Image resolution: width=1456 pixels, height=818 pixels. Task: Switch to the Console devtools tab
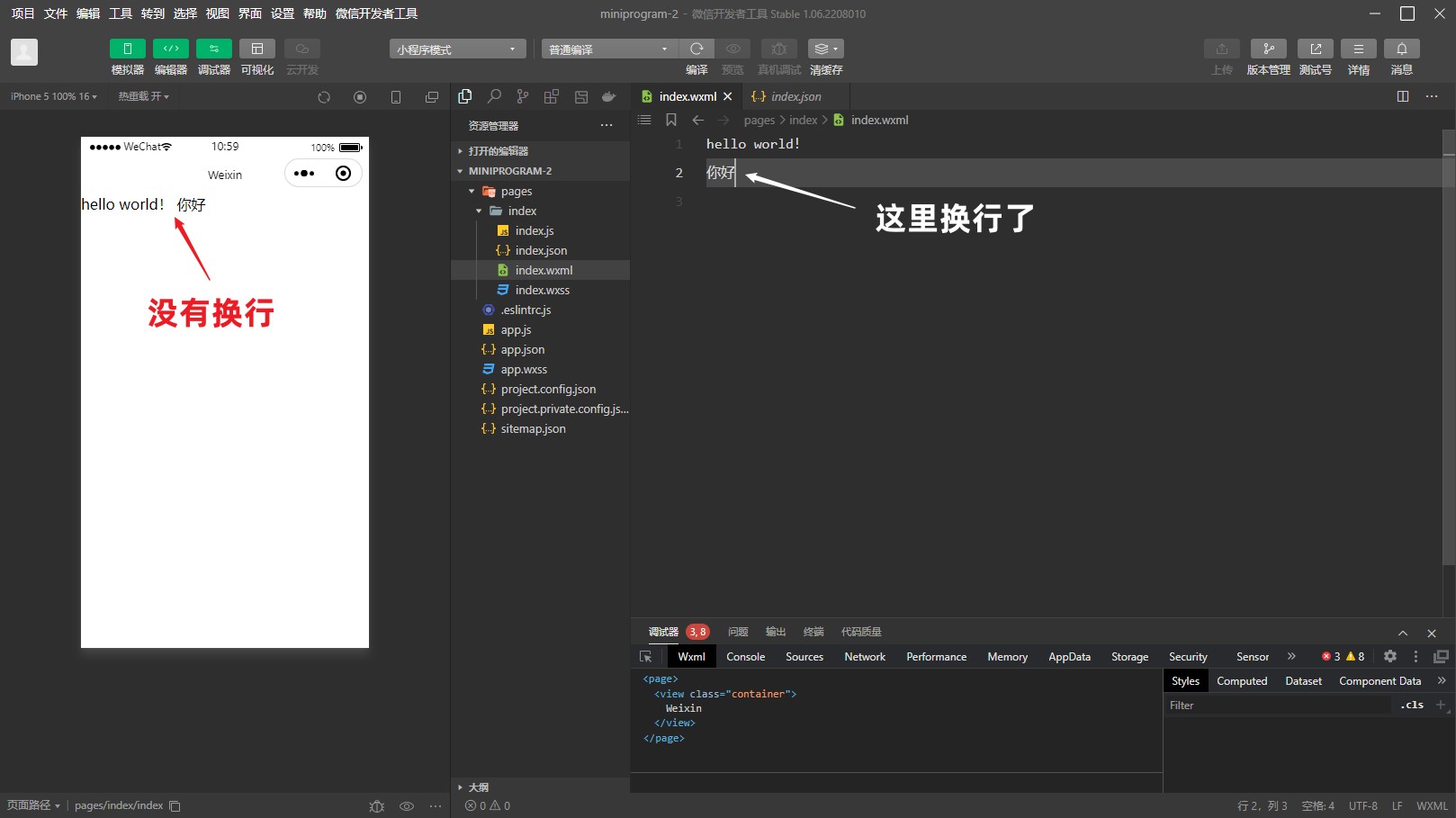click(745, 657)
